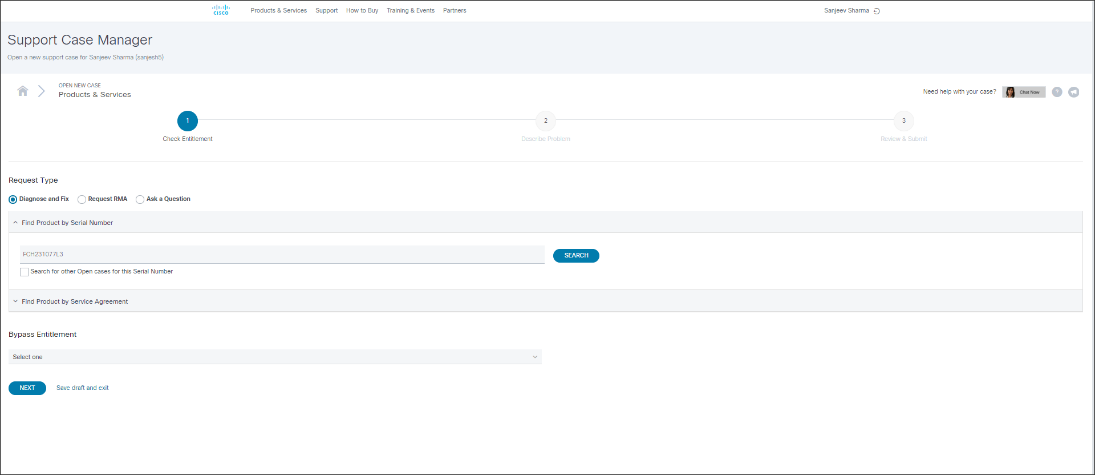The height and width of the screenshot is (475, 1095).
Task: Select step 1 Check Entitlement circle
Action: click(x=187, y=121)
